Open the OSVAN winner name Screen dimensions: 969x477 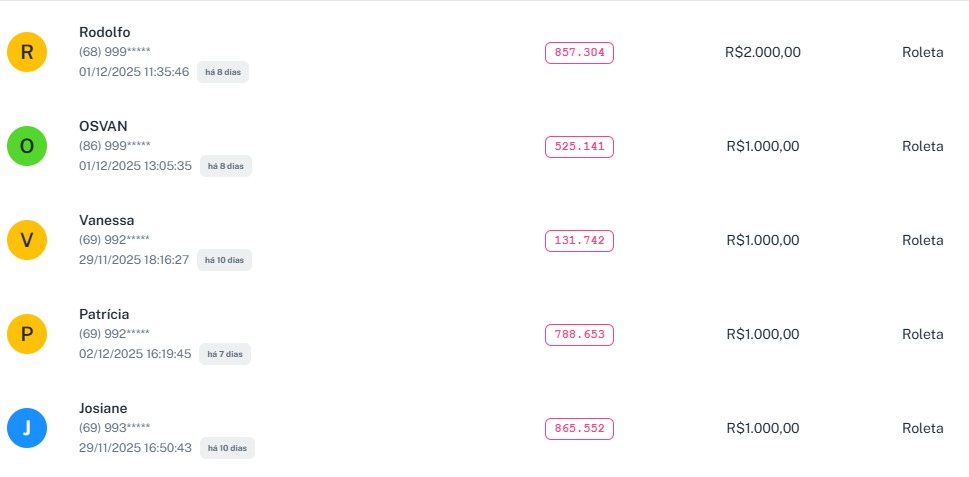point(103,126)
